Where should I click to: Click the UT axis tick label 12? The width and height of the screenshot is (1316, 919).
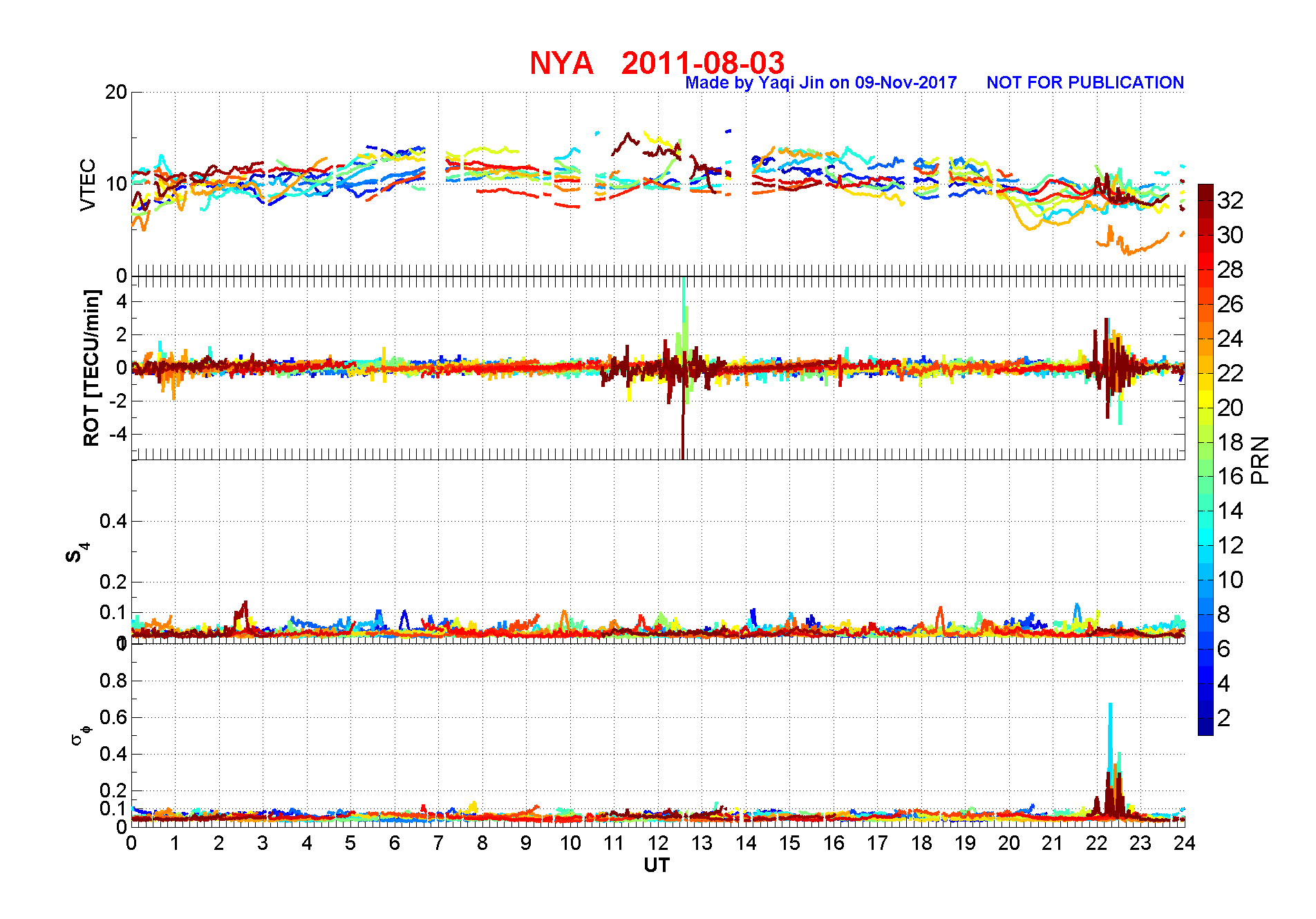pyautogui.click(x=657, y=843)
